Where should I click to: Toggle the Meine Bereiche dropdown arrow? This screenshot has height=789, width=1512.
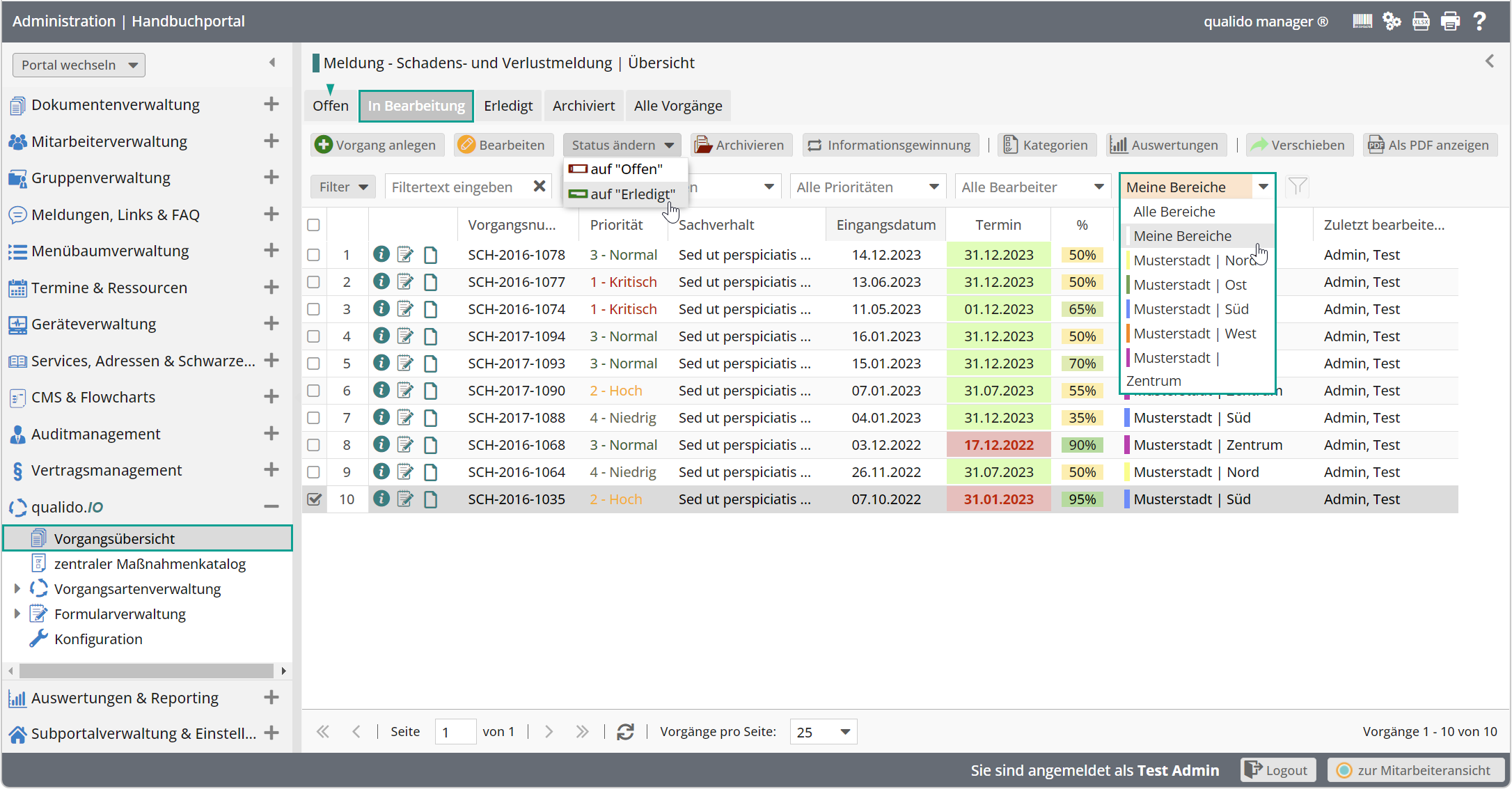click(1263, 187)
